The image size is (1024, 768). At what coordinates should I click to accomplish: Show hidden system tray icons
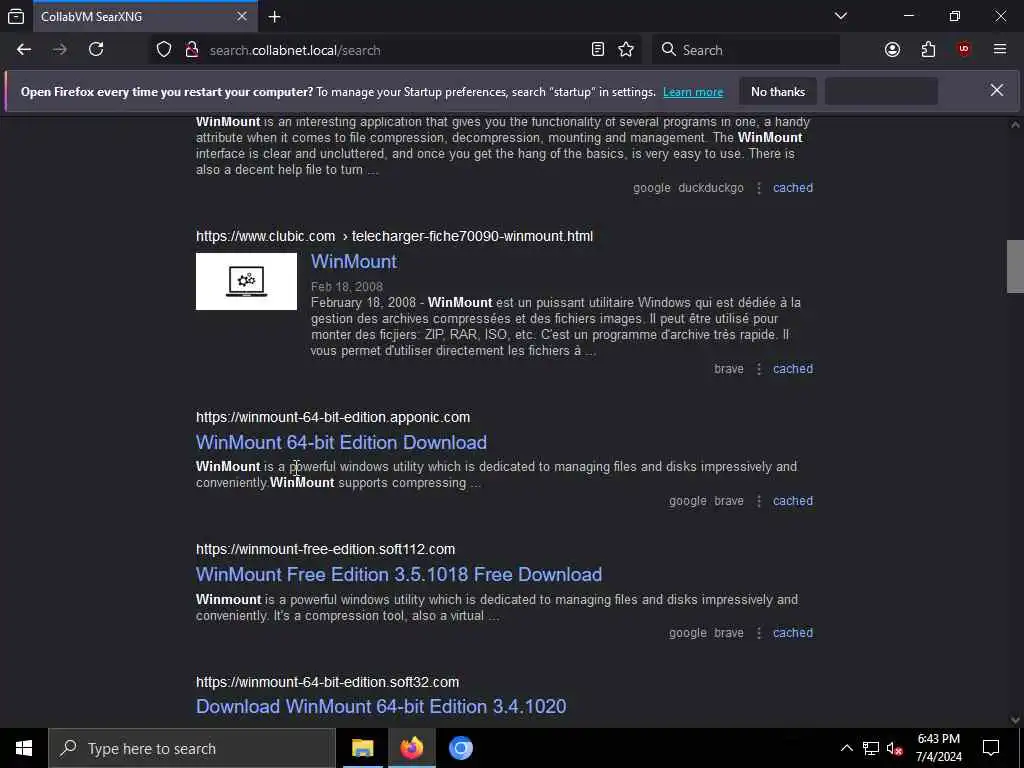tap(846, 748)
